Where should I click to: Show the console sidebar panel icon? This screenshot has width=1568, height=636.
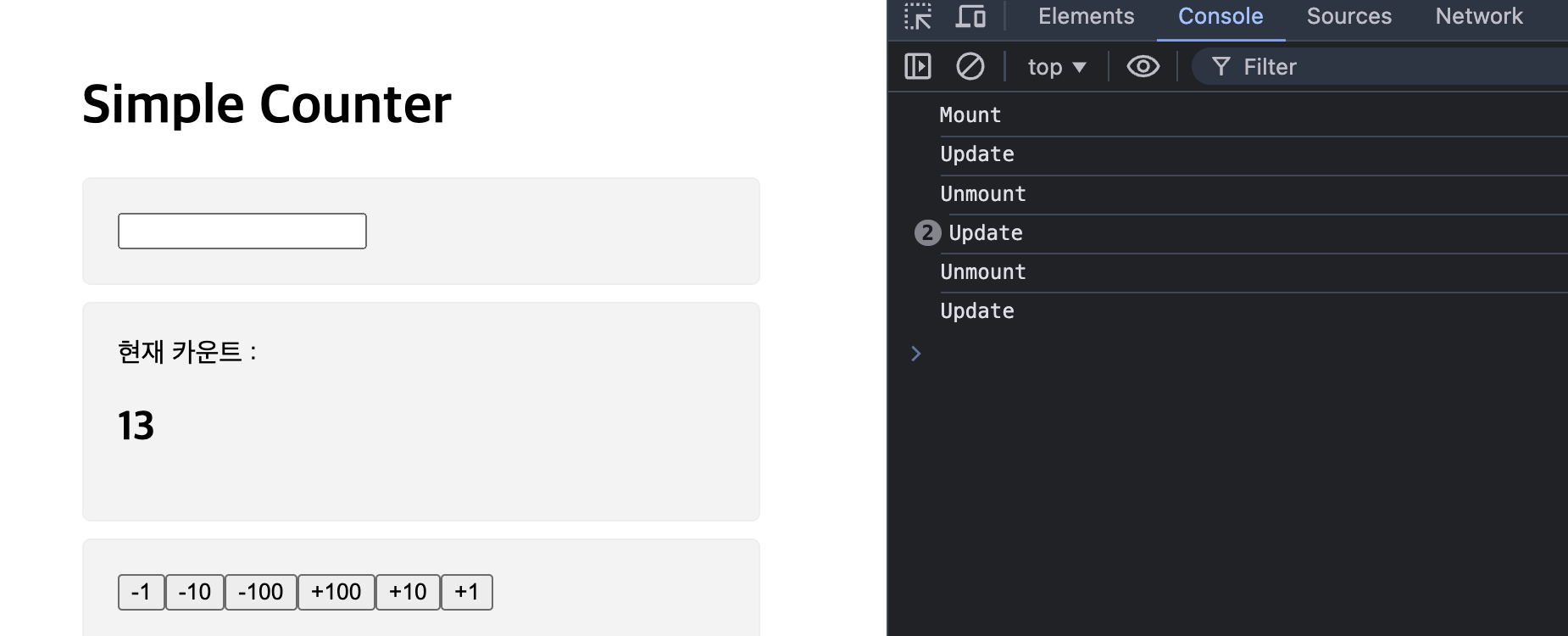[918, 66]
